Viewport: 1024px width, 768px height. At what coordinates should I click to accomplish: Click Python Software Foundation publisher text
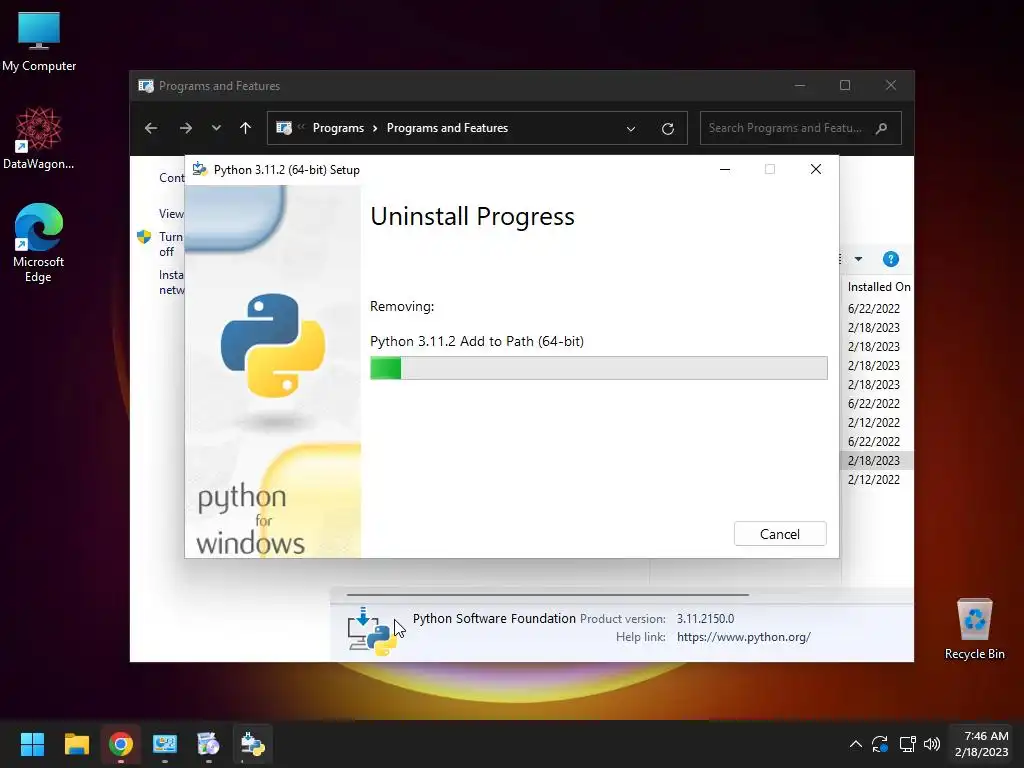[x=494, y=618]
